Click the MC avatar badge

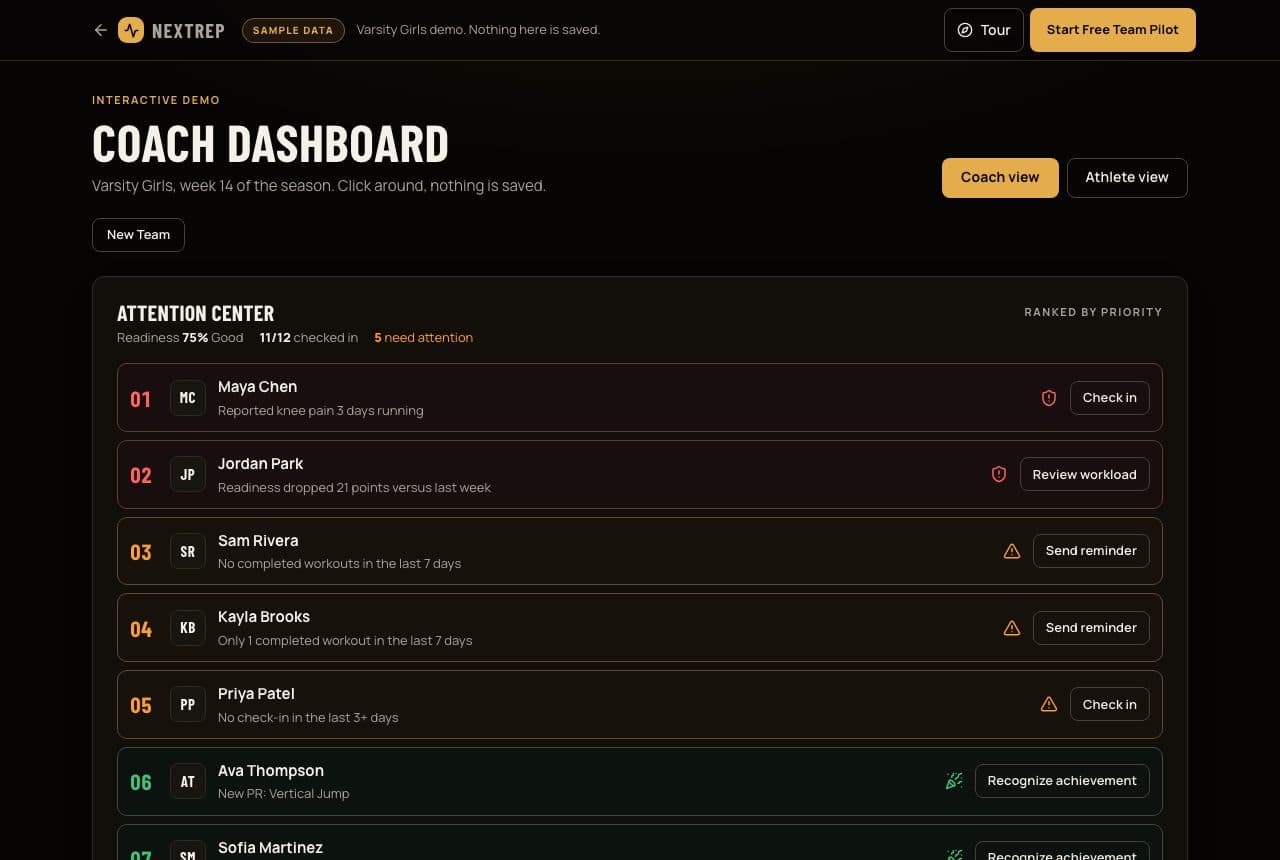click(188, 398)
